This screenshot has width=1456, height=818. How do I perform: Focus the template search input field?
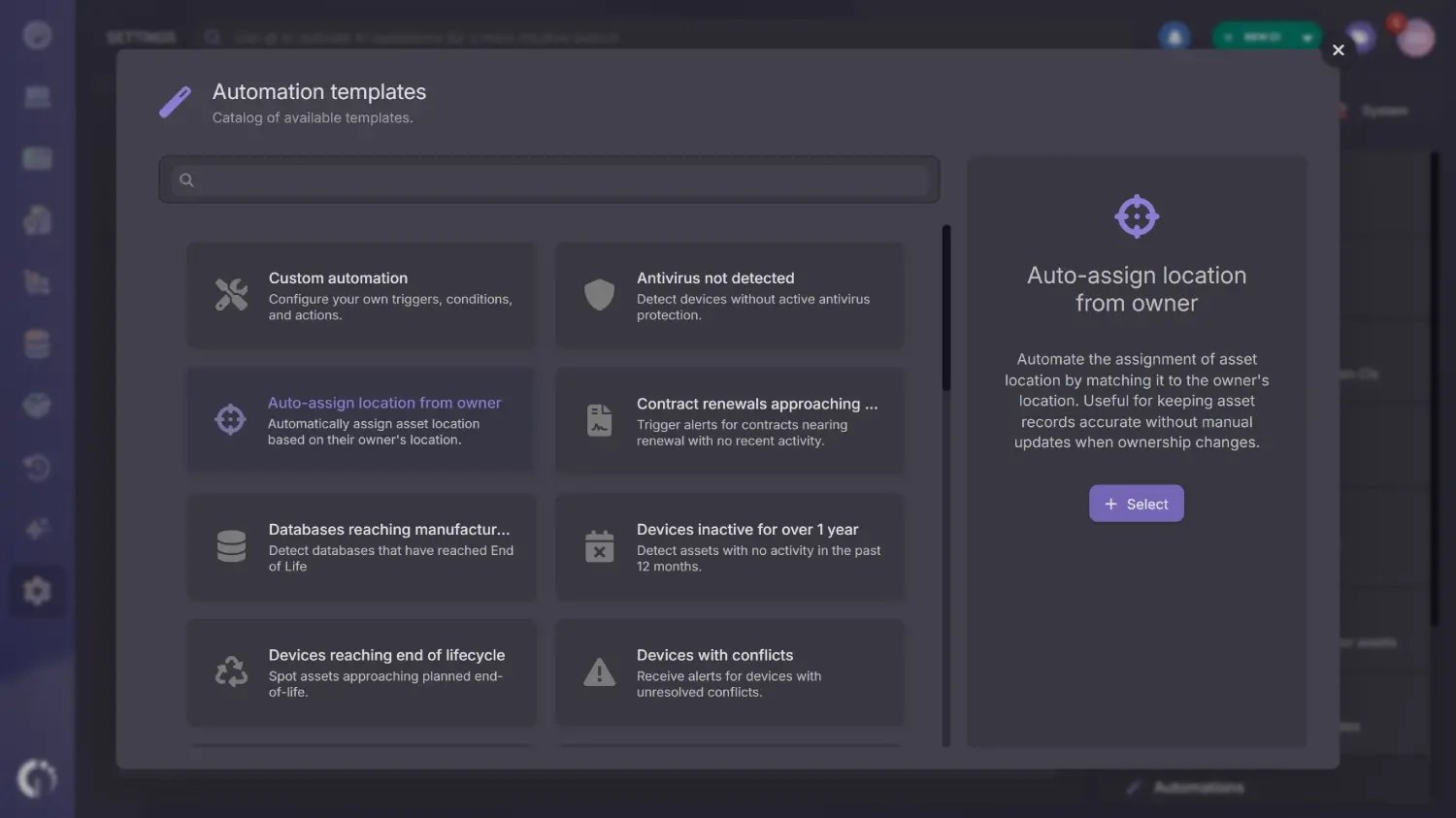click(549, 180)
